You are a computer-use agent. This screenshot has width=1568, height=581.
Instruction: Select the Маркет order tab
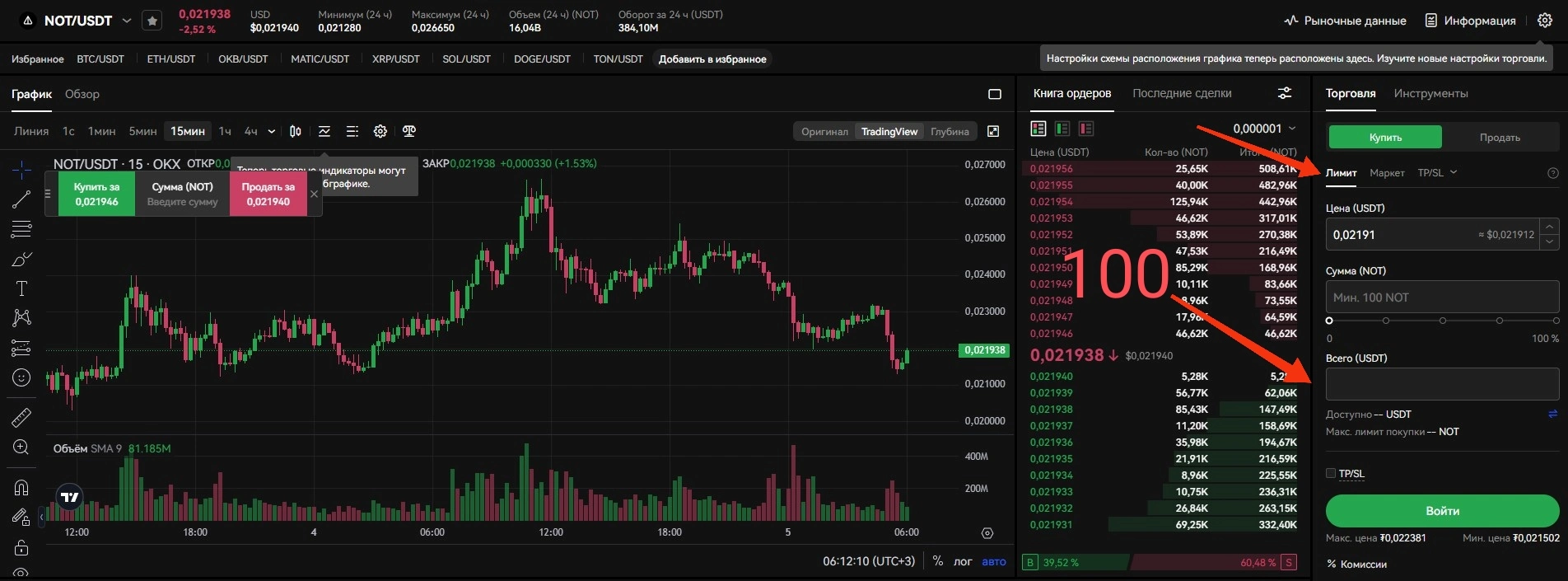[x=1387, y=173]
